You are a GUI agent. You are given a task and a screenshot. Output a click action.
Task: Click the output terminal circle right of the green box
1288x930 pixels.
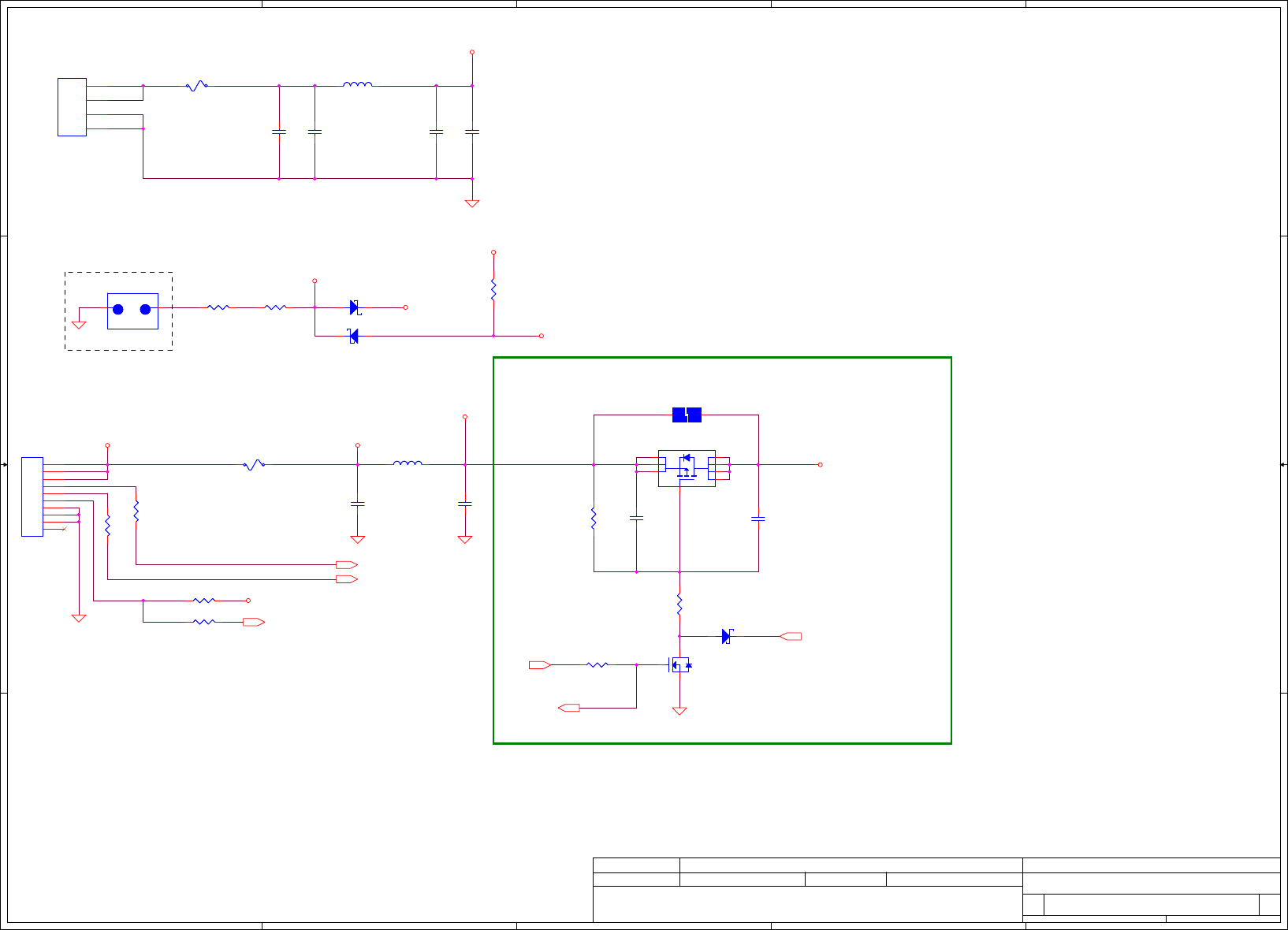(820, 465)
